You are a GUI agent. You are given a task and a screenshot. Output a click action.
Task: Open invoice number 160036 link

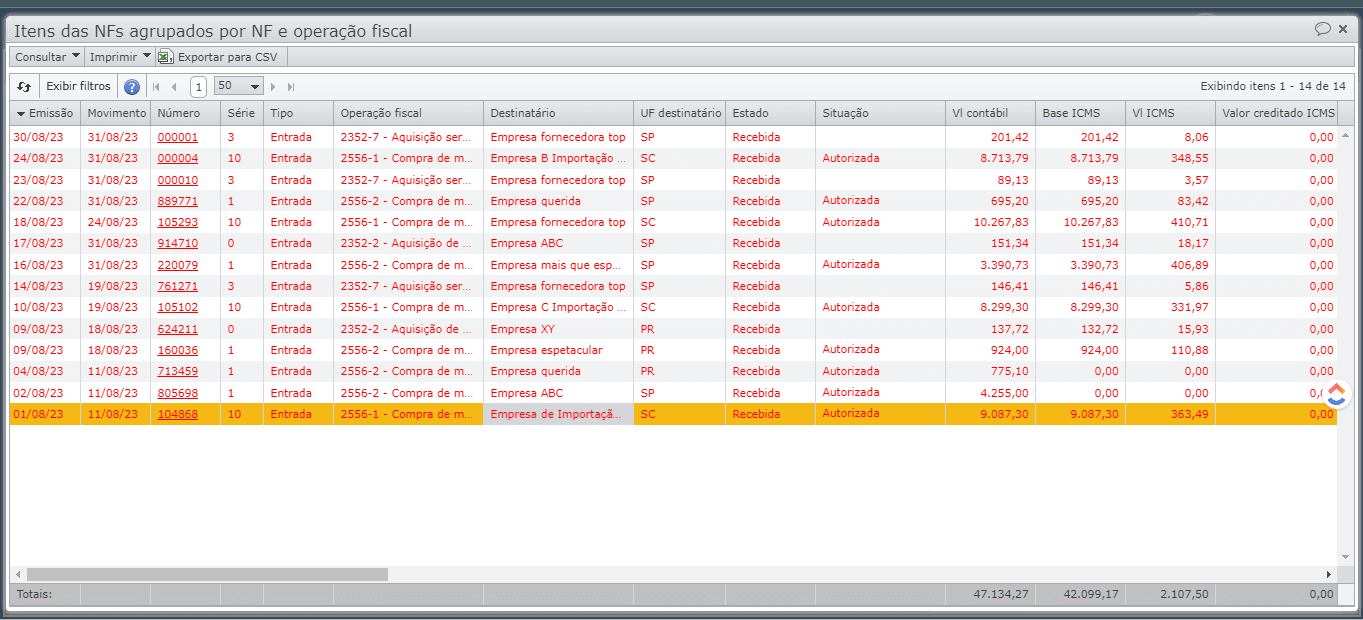pyautogui.click(x=177, y=350)
